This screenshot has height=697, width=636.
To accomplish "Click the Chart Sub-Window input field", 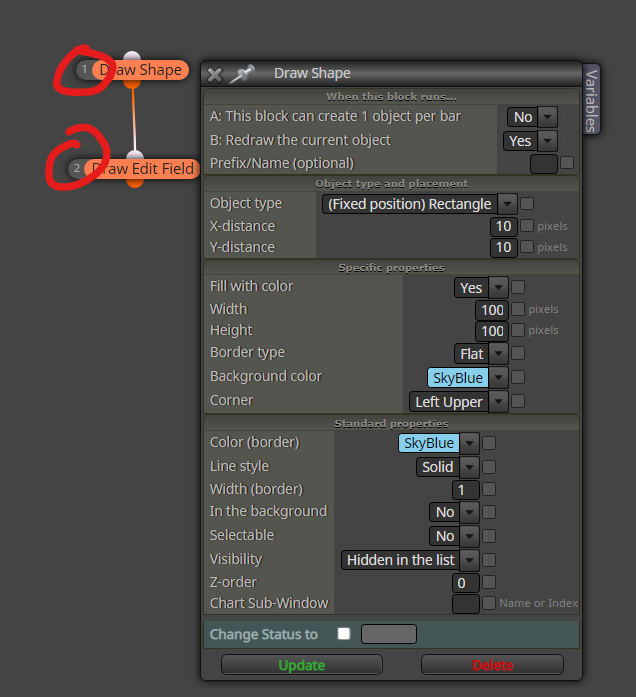I will click(466, 604).
